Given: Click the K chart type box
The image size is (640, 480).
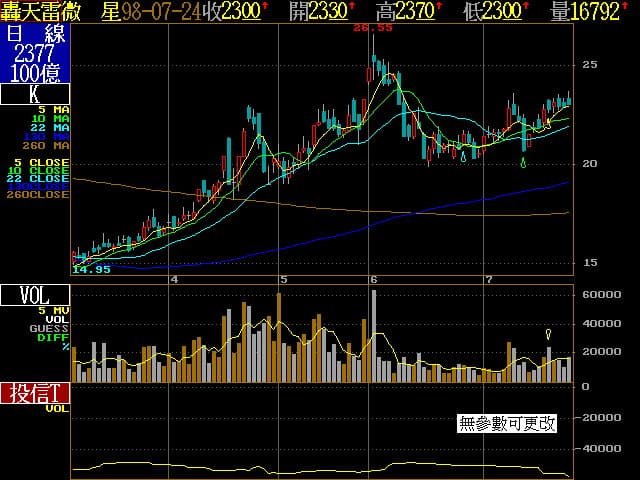Looking at the screenshot, I should [x=35, y=94].
